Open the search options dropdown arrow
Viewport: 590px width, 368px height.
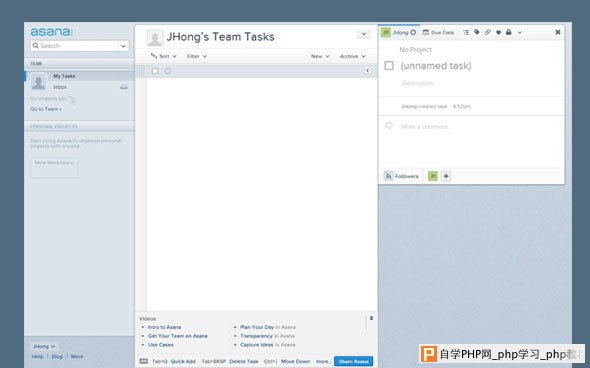[x=123, y=46]
